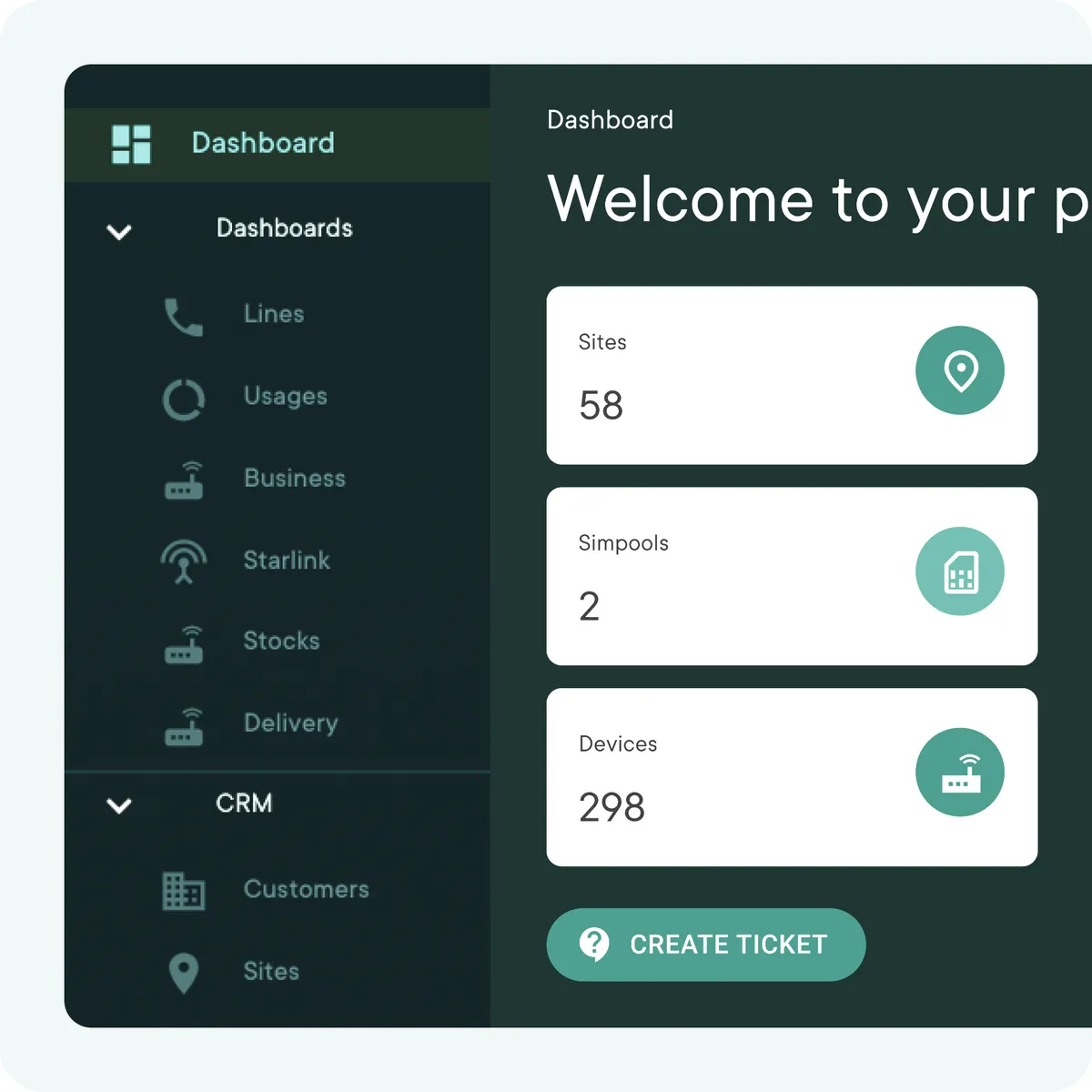Open the Delivery dashboard
The image size is (1092, 1092).
coord(291,723)
